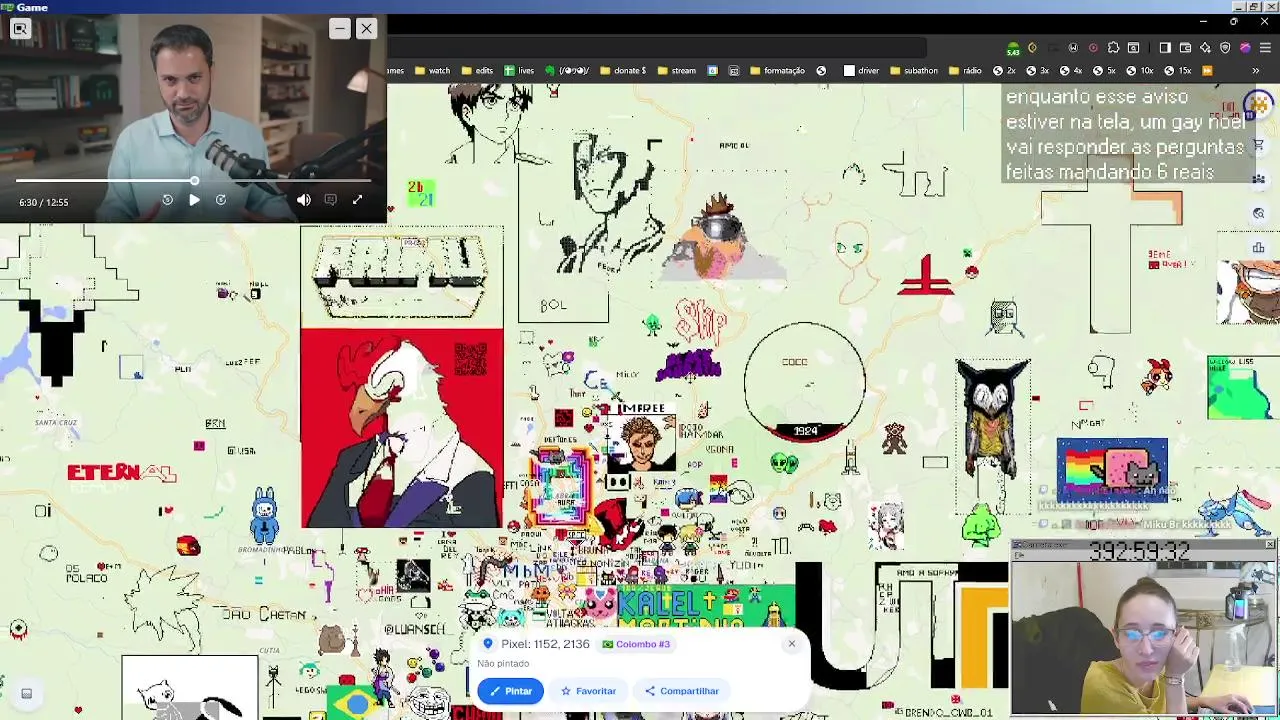
Task: Click the Compartilhar button
Action: point(682,691)
